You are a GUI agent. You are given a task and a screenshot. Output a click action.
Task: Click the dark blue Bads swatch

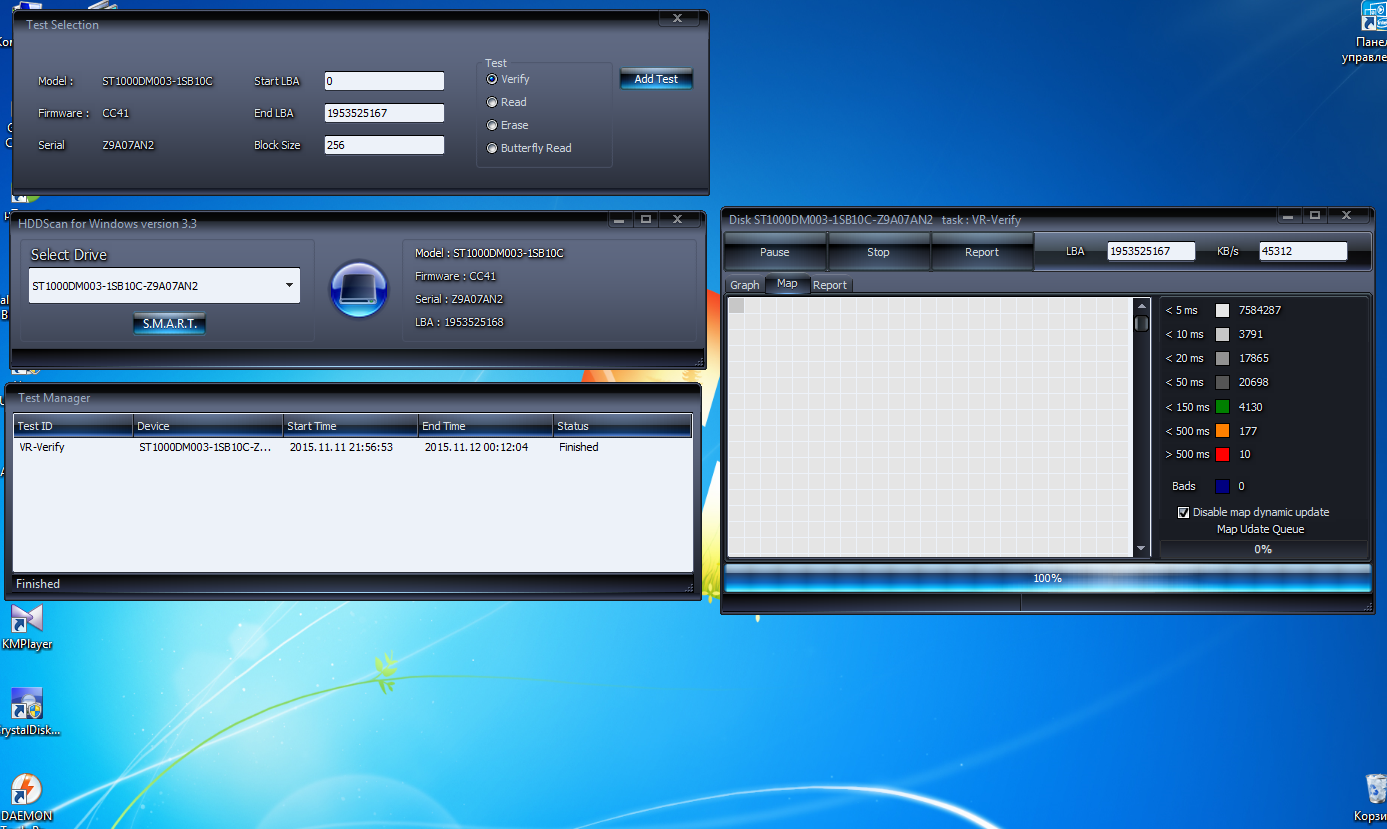pyautogui.click(x=1222, y=487)
